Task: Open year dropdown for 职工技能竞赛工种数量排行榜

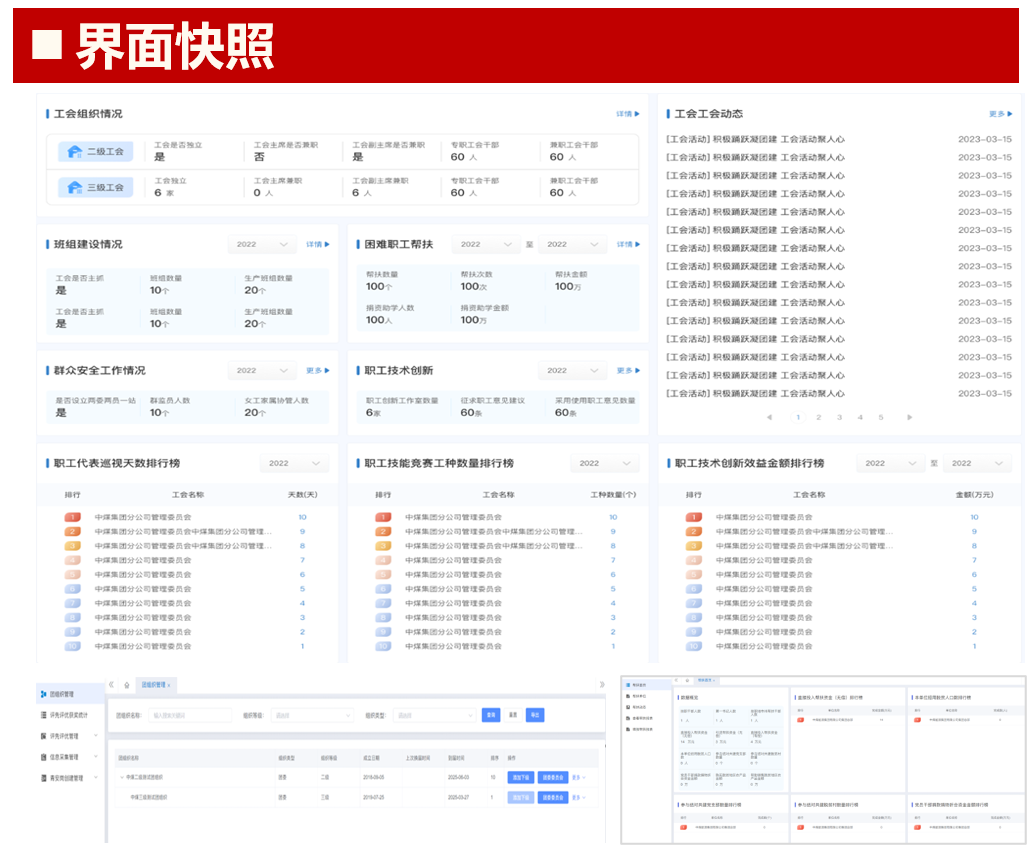Action: click(x=604, y=463)
